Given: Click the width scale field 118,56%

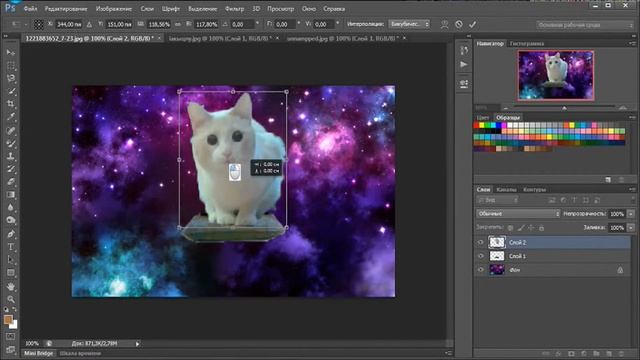Looking at the screenshot, I should point(159,24).
